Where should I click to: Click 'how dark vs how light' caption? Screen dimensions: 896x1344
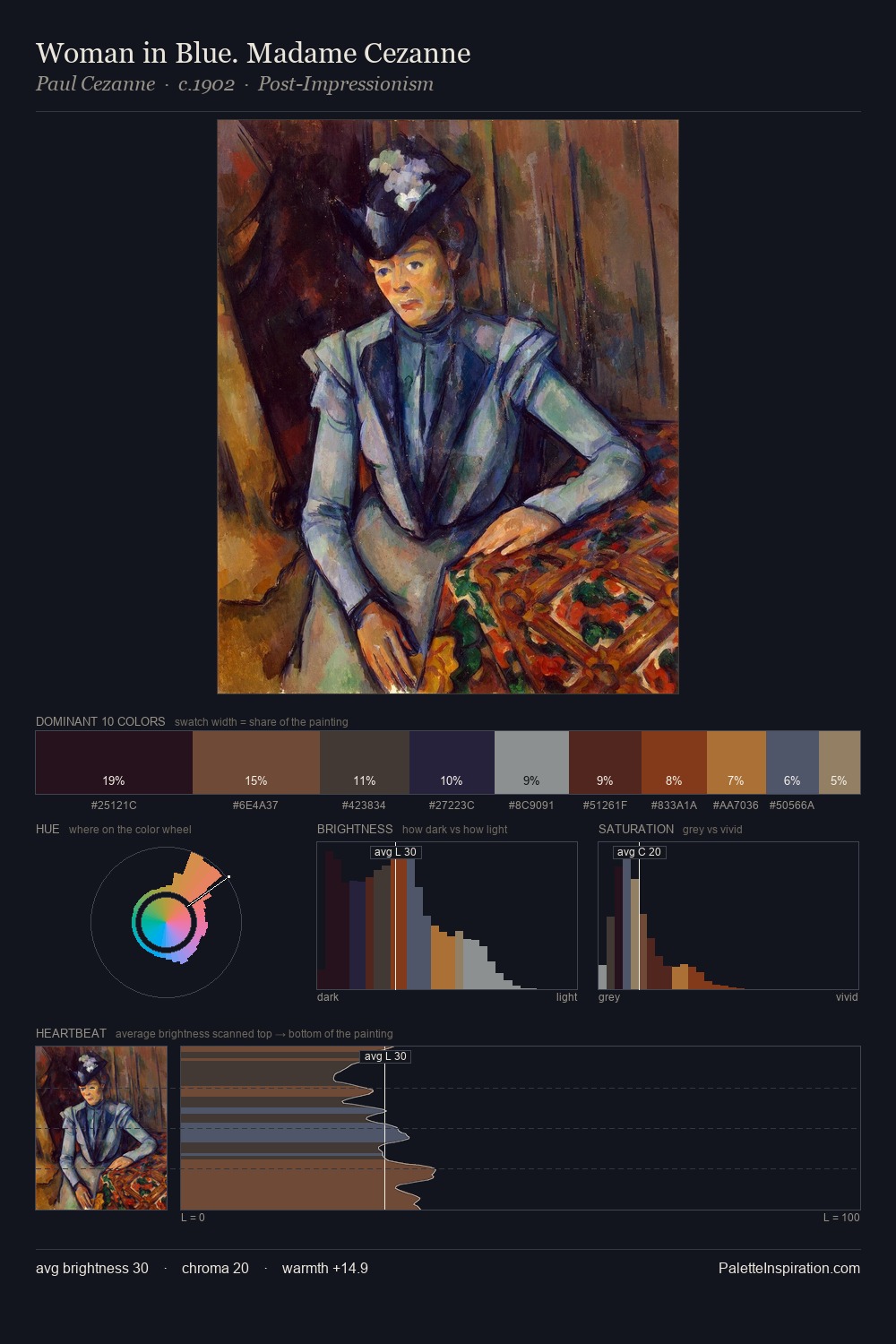click(x=454, y=830)
